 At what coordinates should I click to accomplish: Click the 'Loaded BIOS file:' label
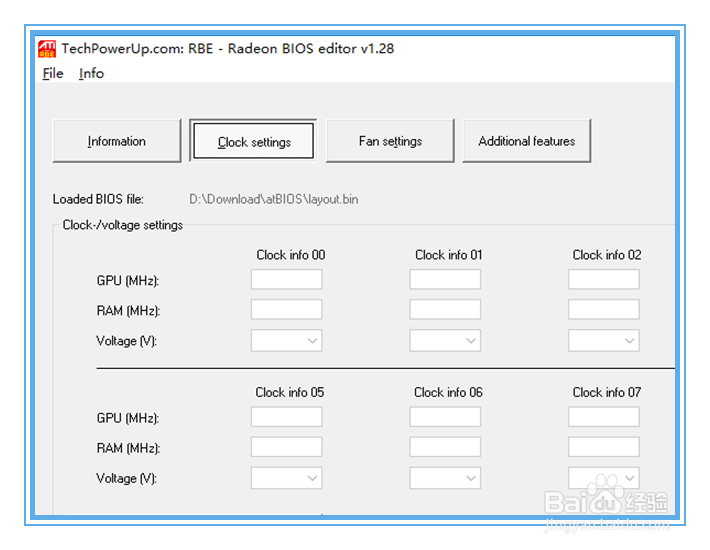pos(98,199)
